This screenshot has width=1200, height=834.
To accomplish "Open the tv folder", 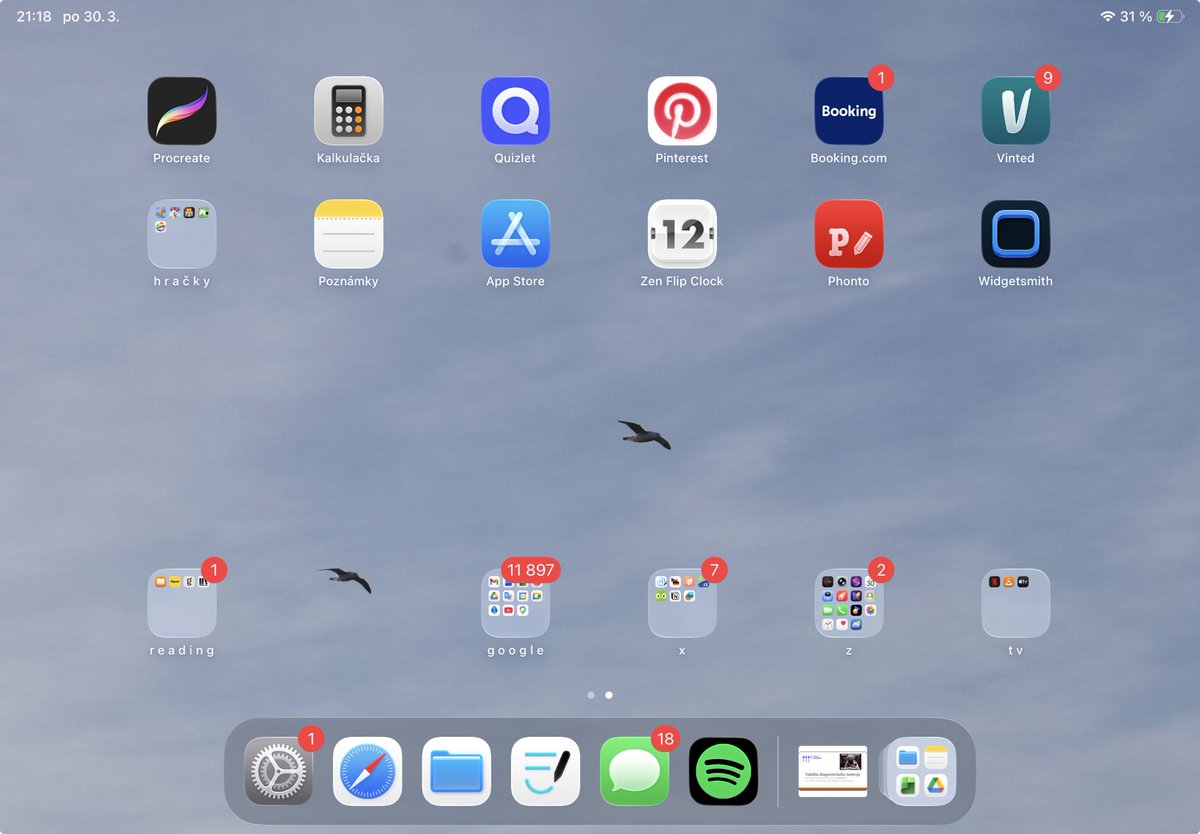I will coord(1016,603).
